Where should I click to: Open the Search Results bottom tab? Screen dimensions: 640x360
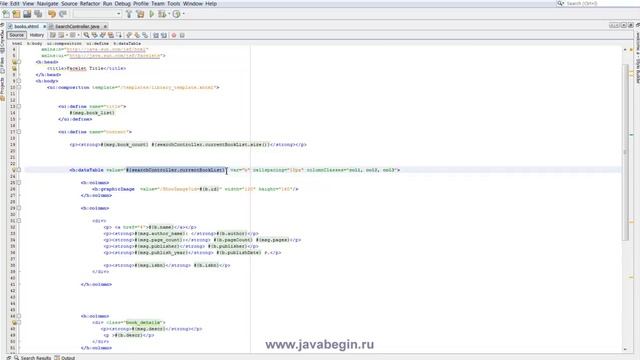33,358
